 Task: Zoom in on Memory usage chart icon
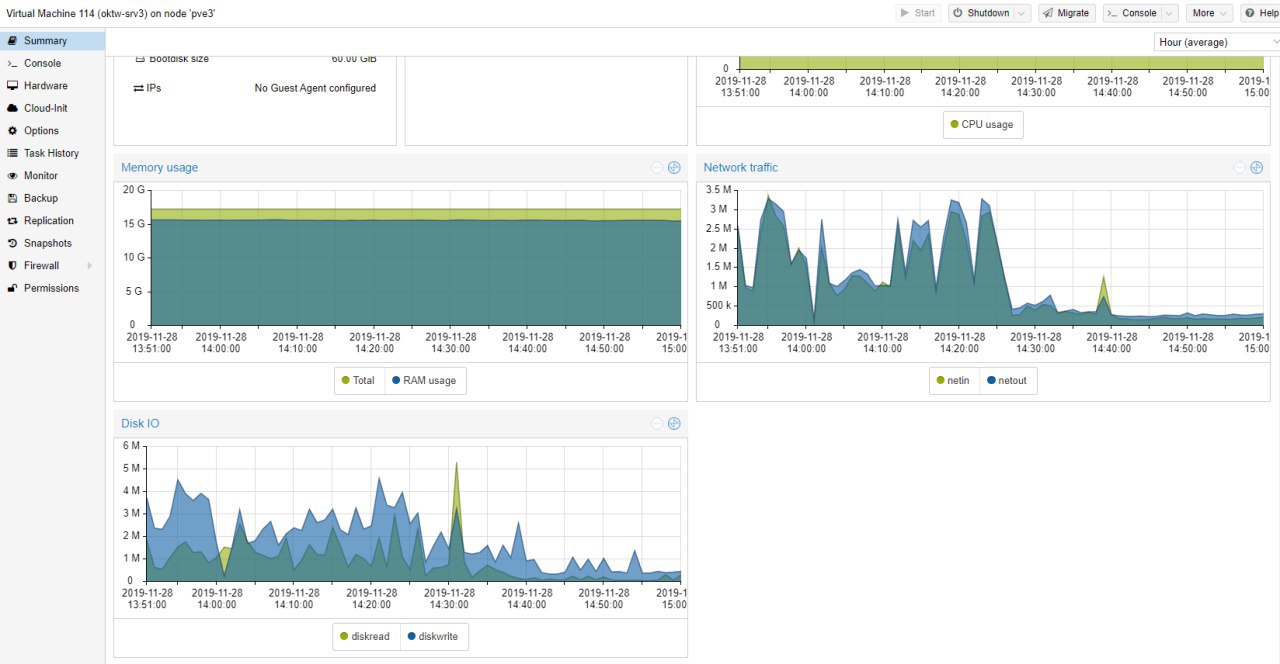point(674,168)
